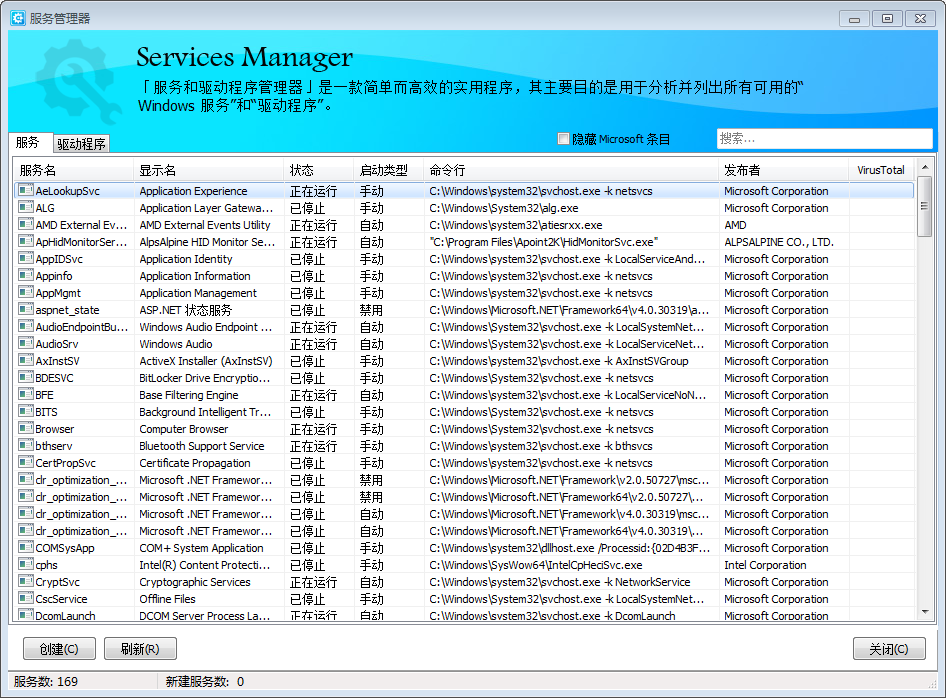Click the 刷新(R) button
Screen dimensions: 946x698
coord(140,649)
